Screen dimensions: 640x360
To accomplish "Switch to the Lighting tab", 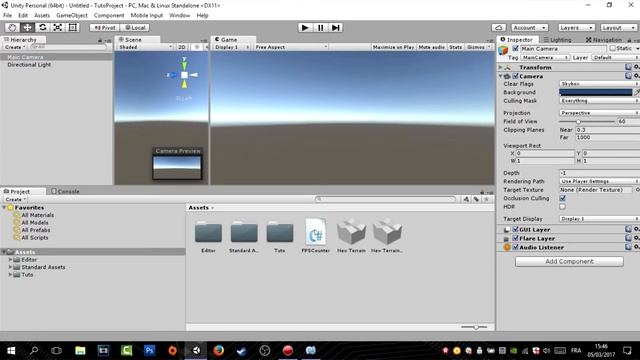I will (557, 40).
